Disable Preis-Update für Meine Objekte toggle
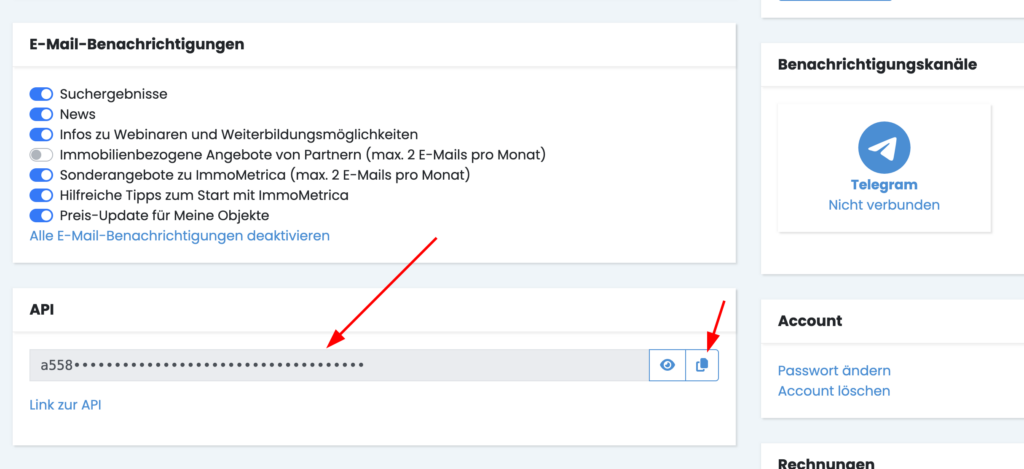Image resolution: width=1024 pixels, height=469 pixels. point(41,215)
